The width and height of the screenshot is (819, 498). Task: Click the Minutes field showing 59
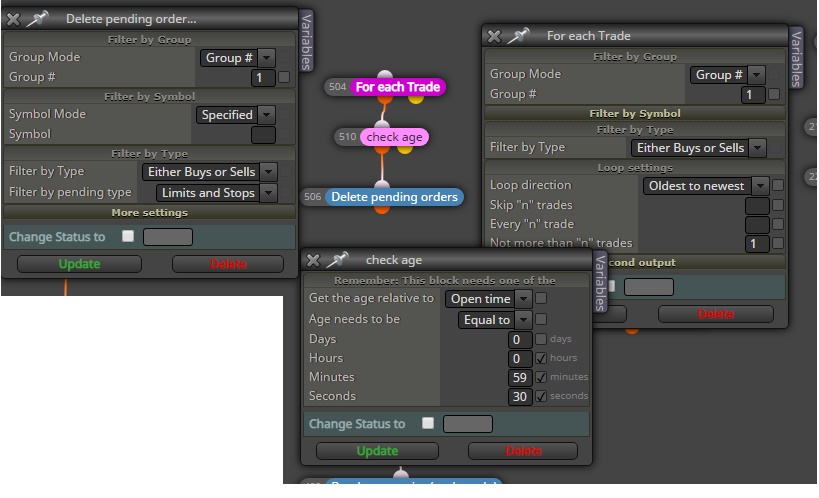tap(520, 377)
